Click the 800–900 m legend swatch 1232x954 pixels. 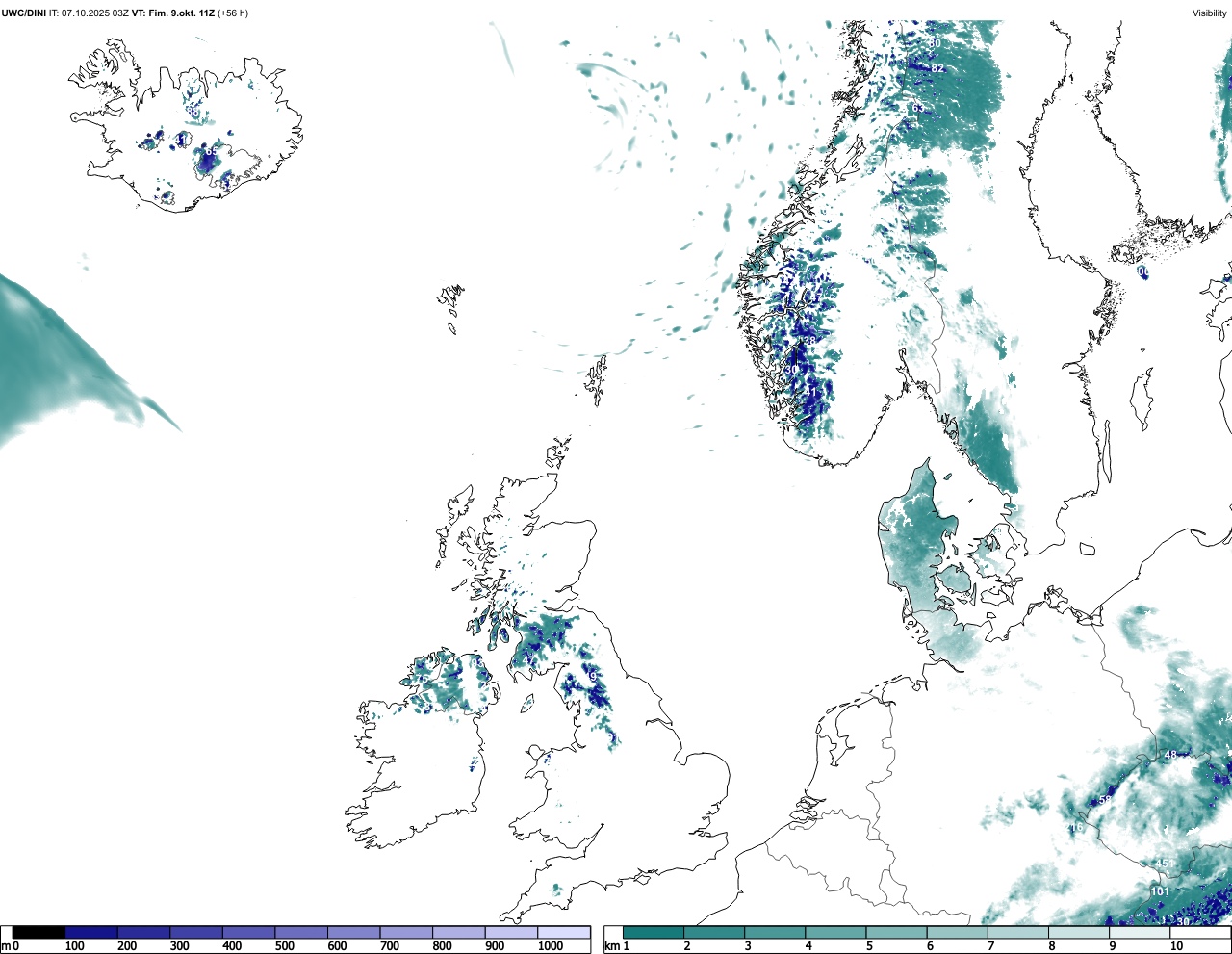[459, 932]
